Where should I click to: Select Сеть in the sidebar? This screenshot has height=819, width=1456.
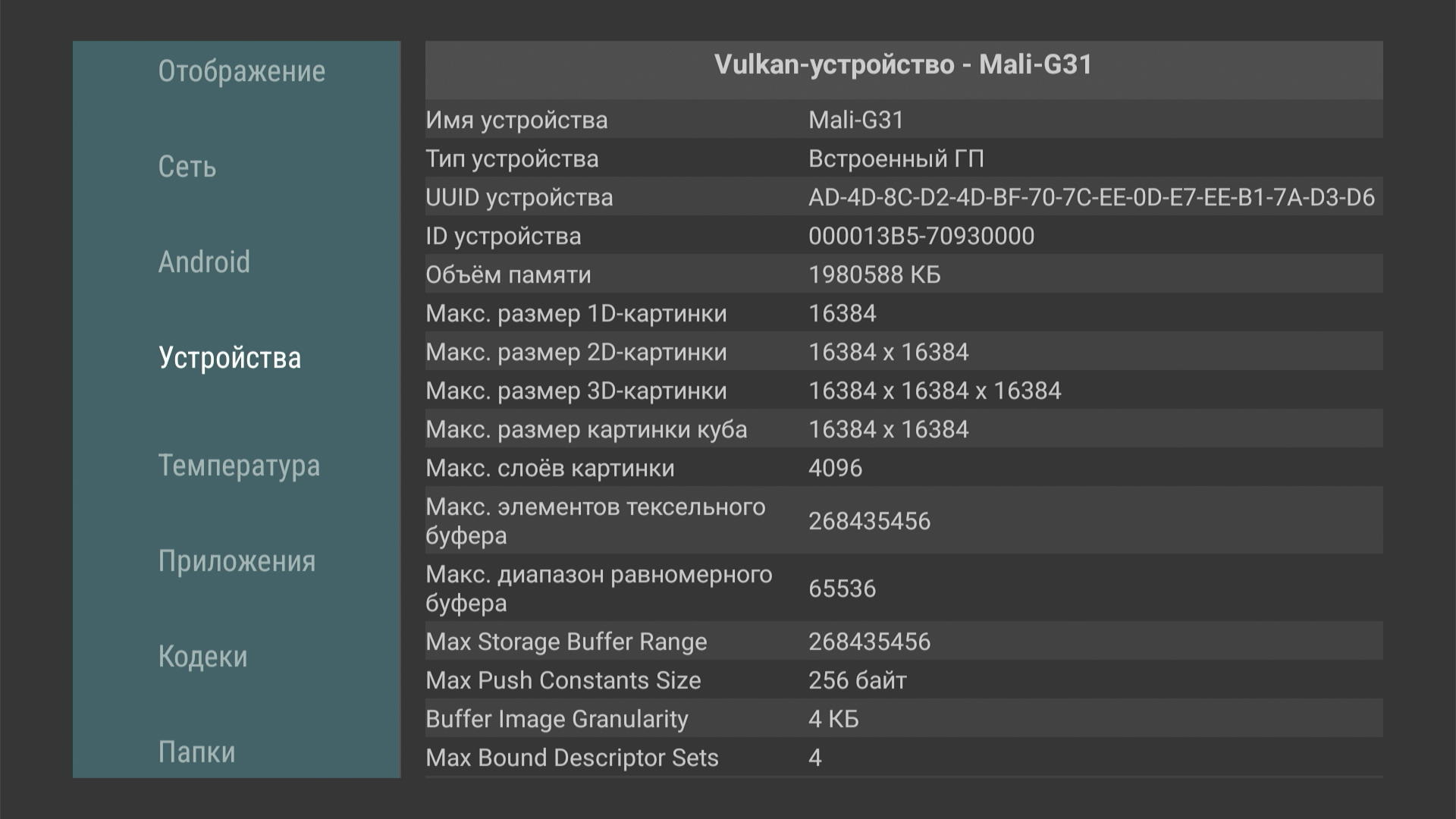tap(187, 167)
